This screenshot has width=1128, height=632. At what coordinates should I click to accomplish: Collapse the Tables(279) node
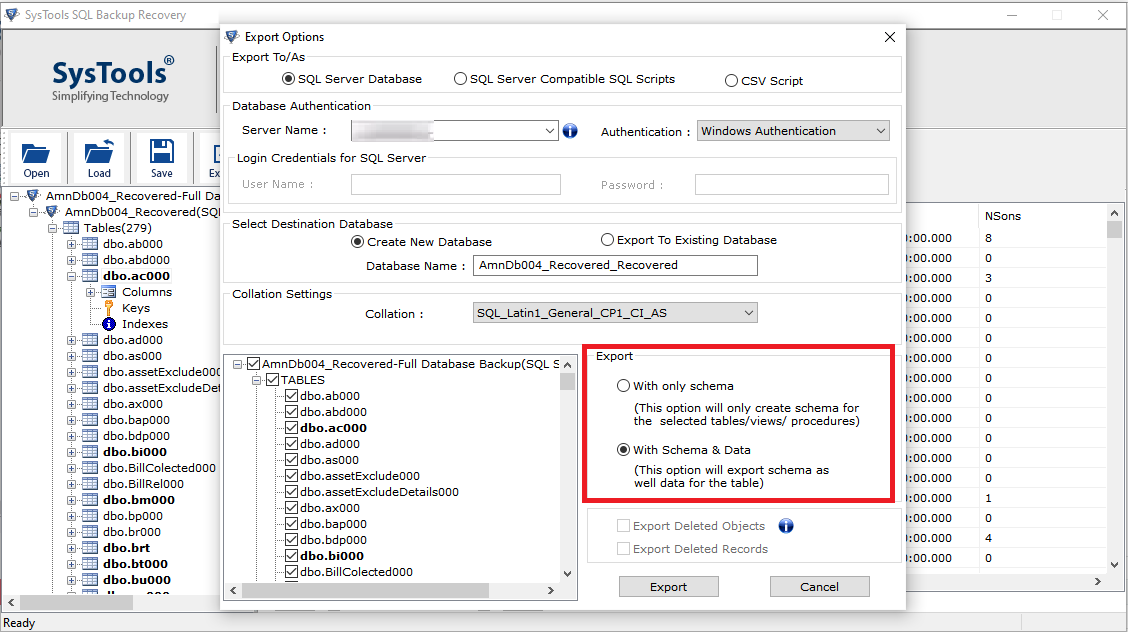pos(53,228)
